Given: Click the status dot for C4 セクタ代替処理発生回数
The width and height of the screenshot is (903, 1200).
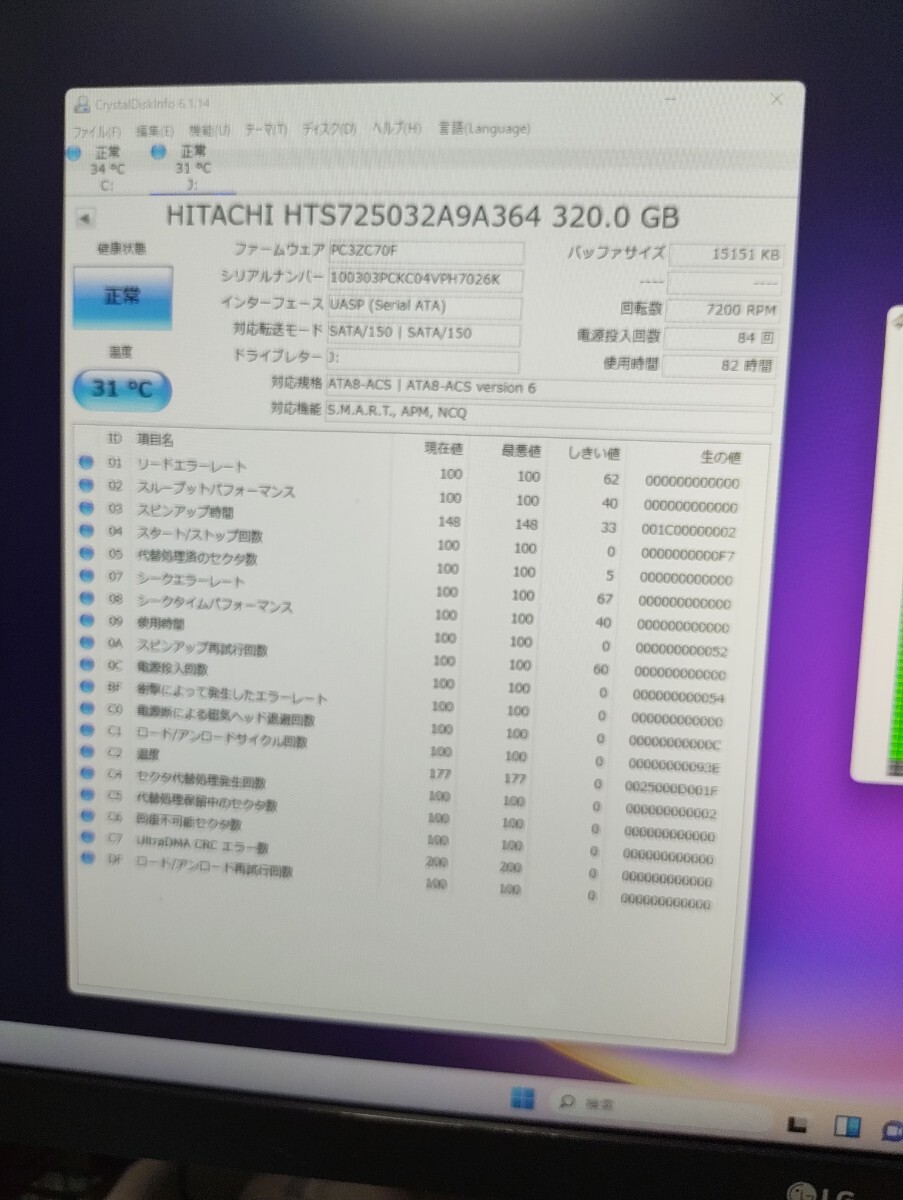Looking at the screenshot, I should [x=86, y=773].
